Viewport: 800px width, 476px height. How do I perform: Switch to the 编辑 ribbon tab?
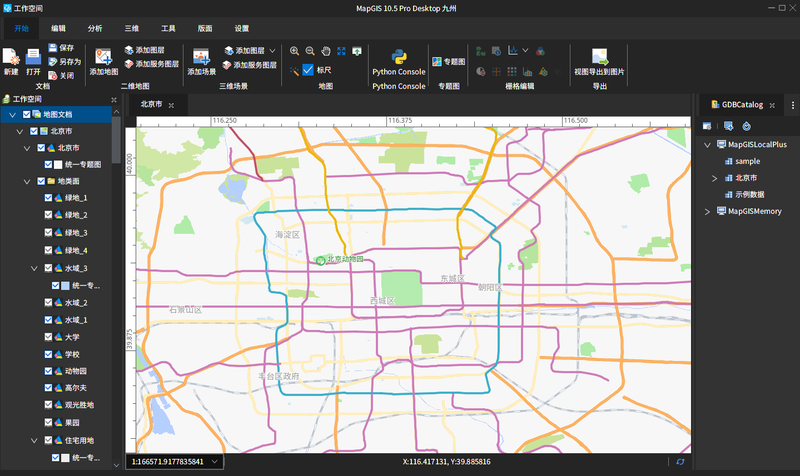click(x=58, y=29)
